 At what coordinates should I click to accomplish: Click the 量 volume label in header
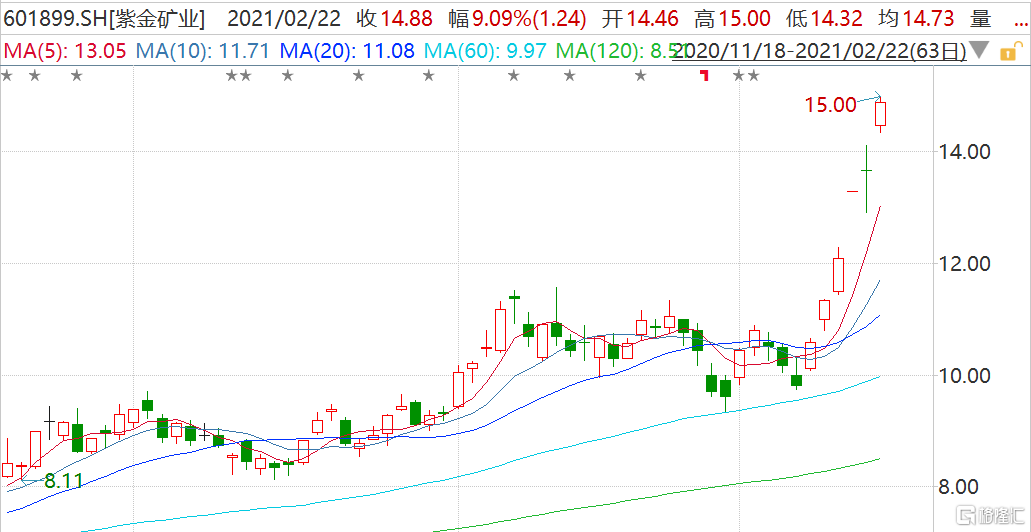pos(1008,18)
